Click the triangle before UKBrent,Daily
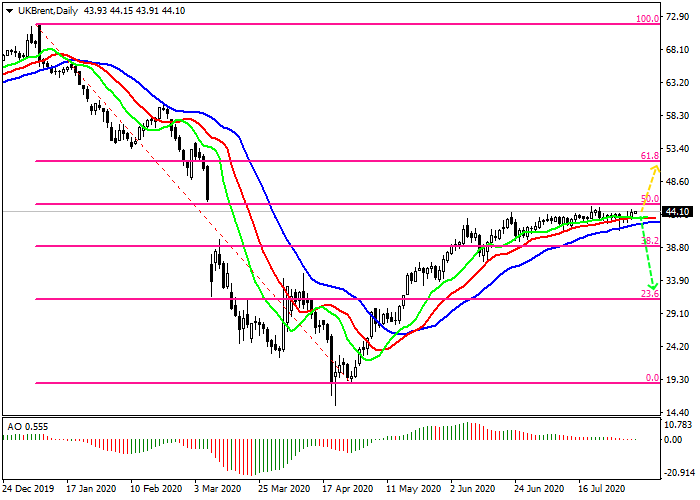This screenshot has width=700, height=500. pyautogui.click(x=9, y=11)
